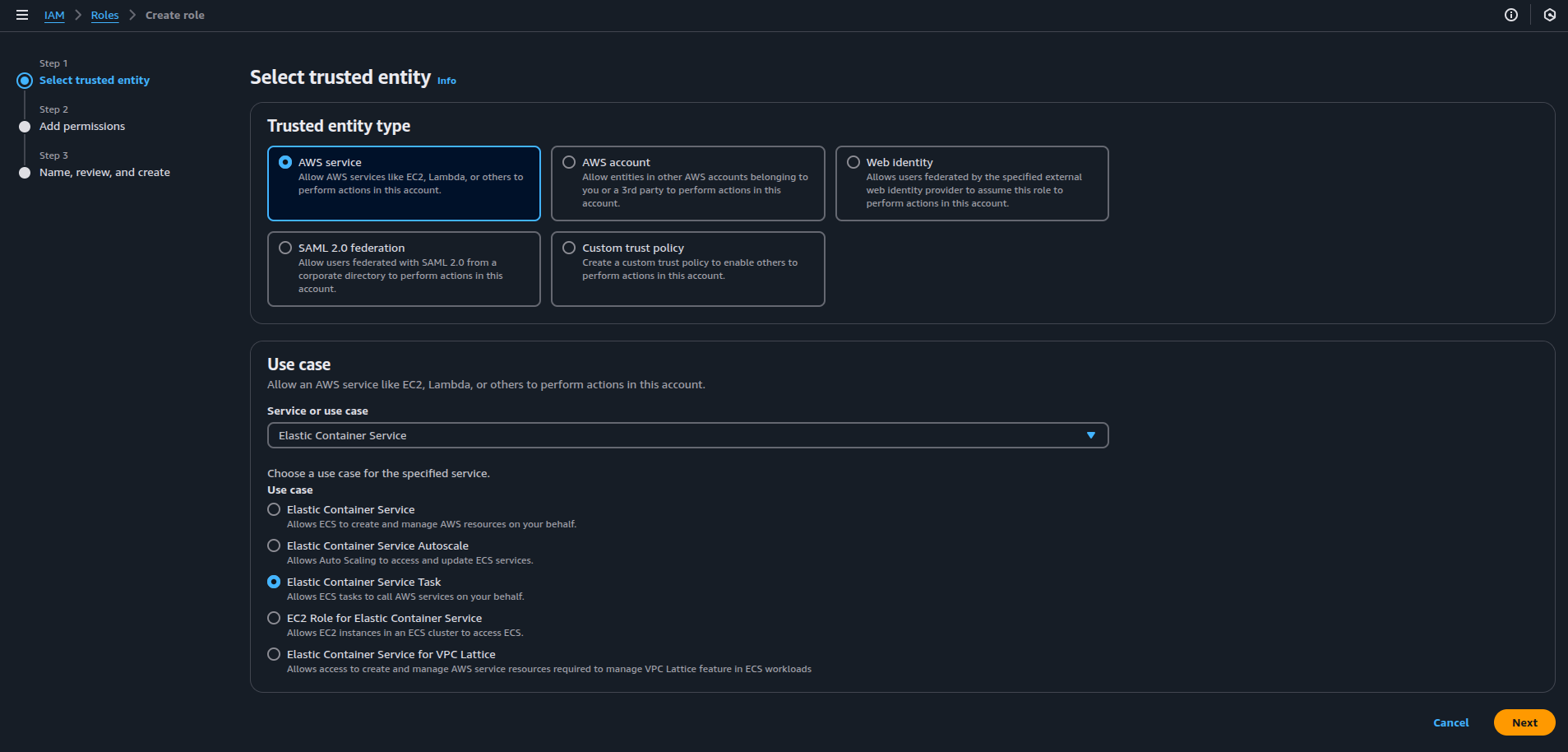Select Custom trust policy option

click(569, 248)
